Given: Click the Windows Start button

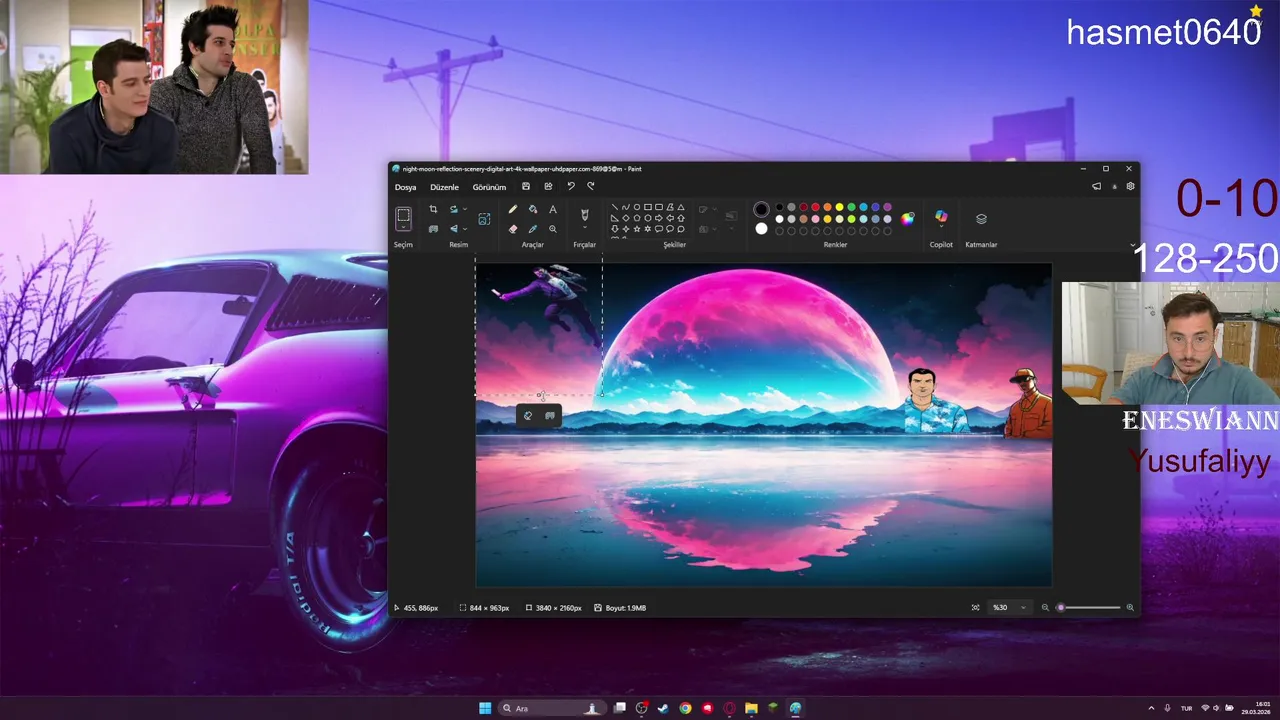Looking at the screenshot, I should coord(485,708).
